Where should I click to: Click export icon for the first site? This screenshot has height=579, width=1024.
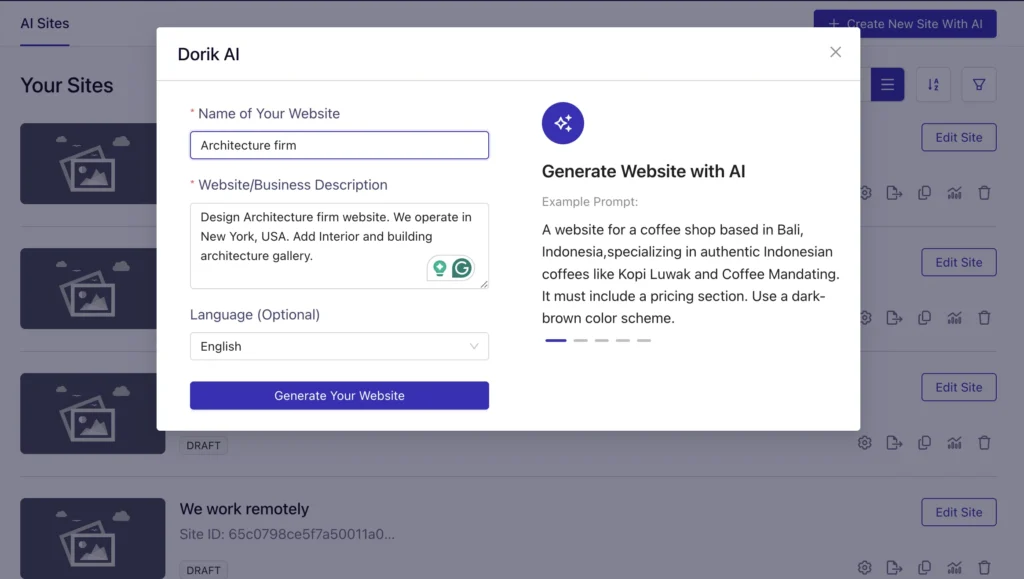pyautogui.click(x=894, y=193)
